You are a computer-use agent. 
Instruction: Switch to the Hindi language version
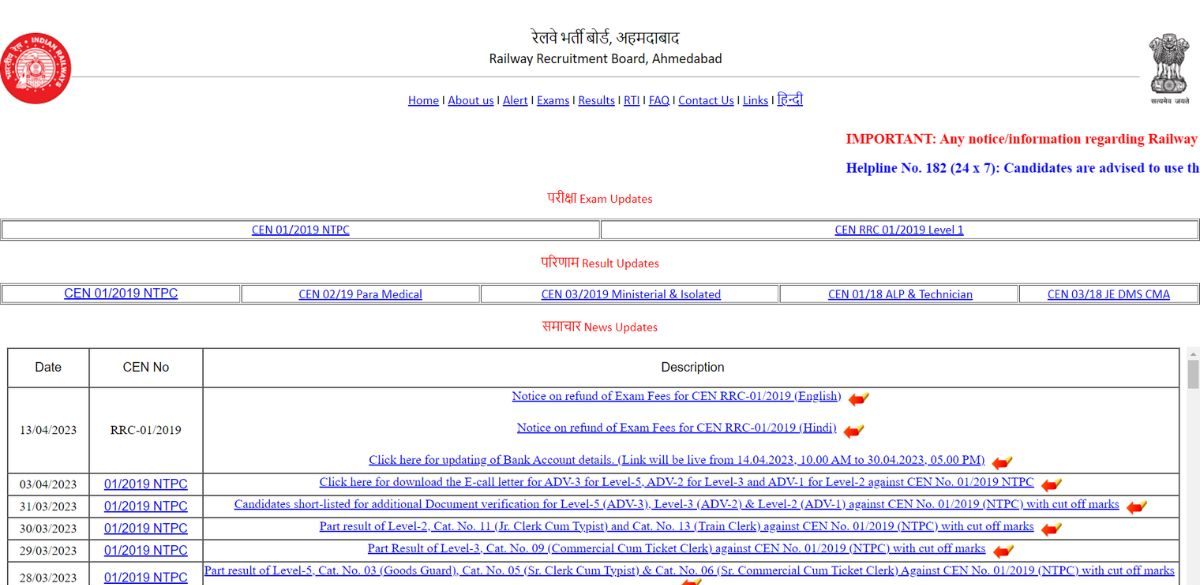(790, 100)
